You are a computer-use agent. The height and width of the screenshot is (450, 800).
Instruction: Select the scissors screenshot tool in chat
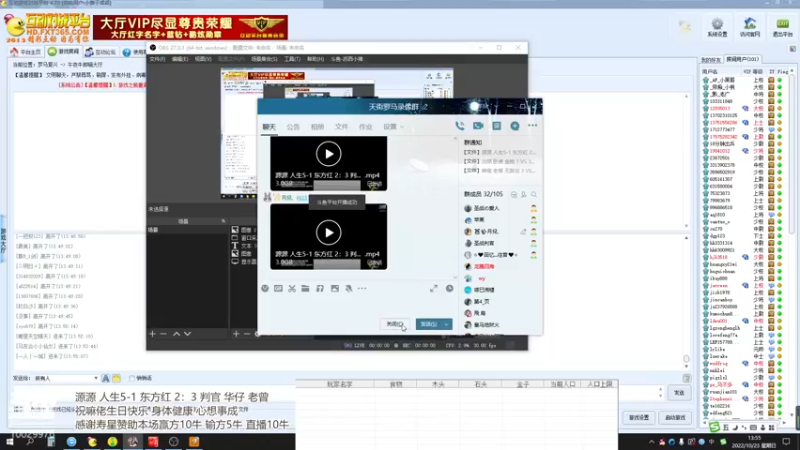click(x=292, y=288)
